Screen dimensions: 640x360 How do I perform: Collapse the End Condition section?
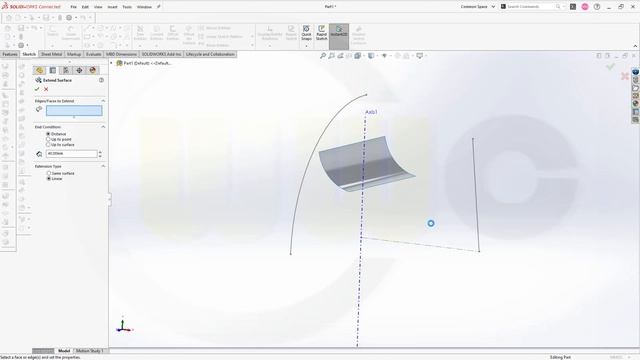tap(103, 127)
